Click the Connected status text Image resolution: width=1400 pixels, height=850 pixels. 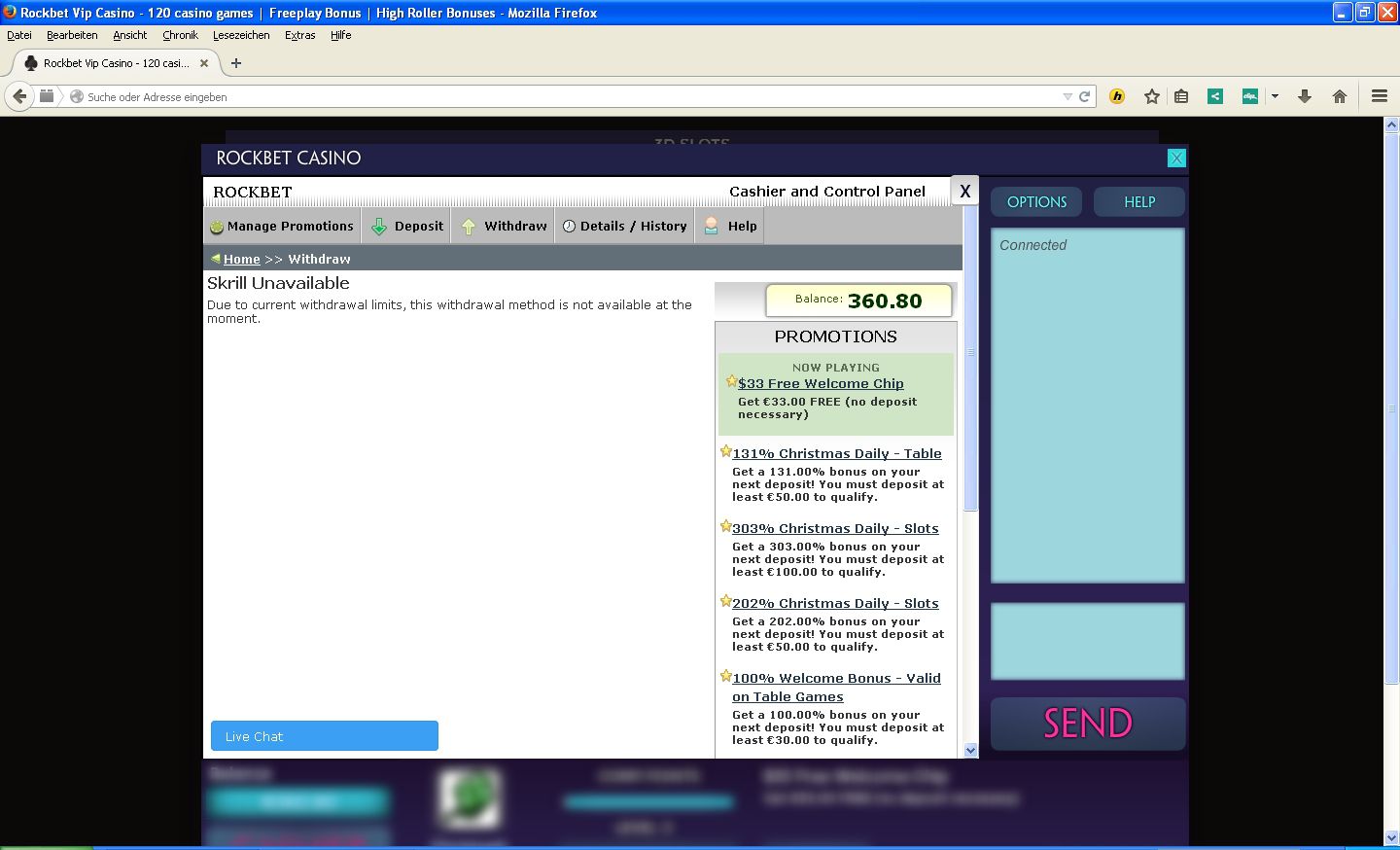(x=1032, y=245)
